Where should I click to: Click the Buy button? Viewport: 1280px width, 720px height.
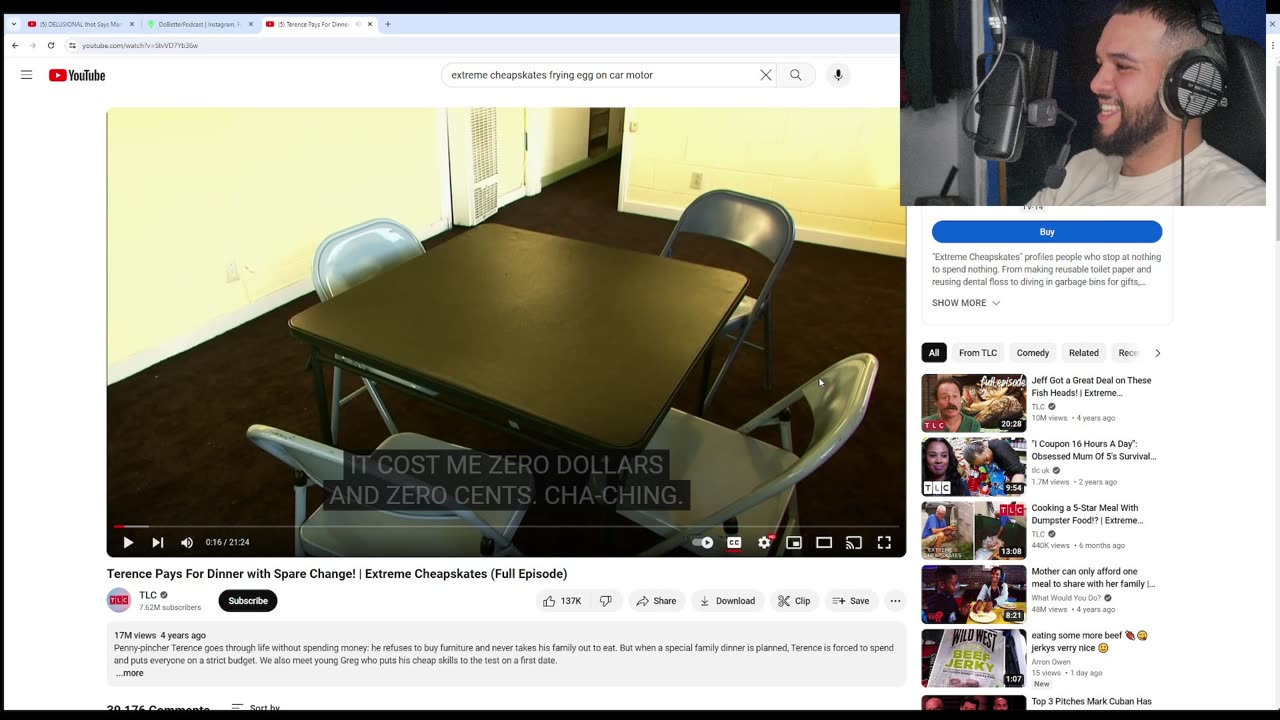[1047, 232]
